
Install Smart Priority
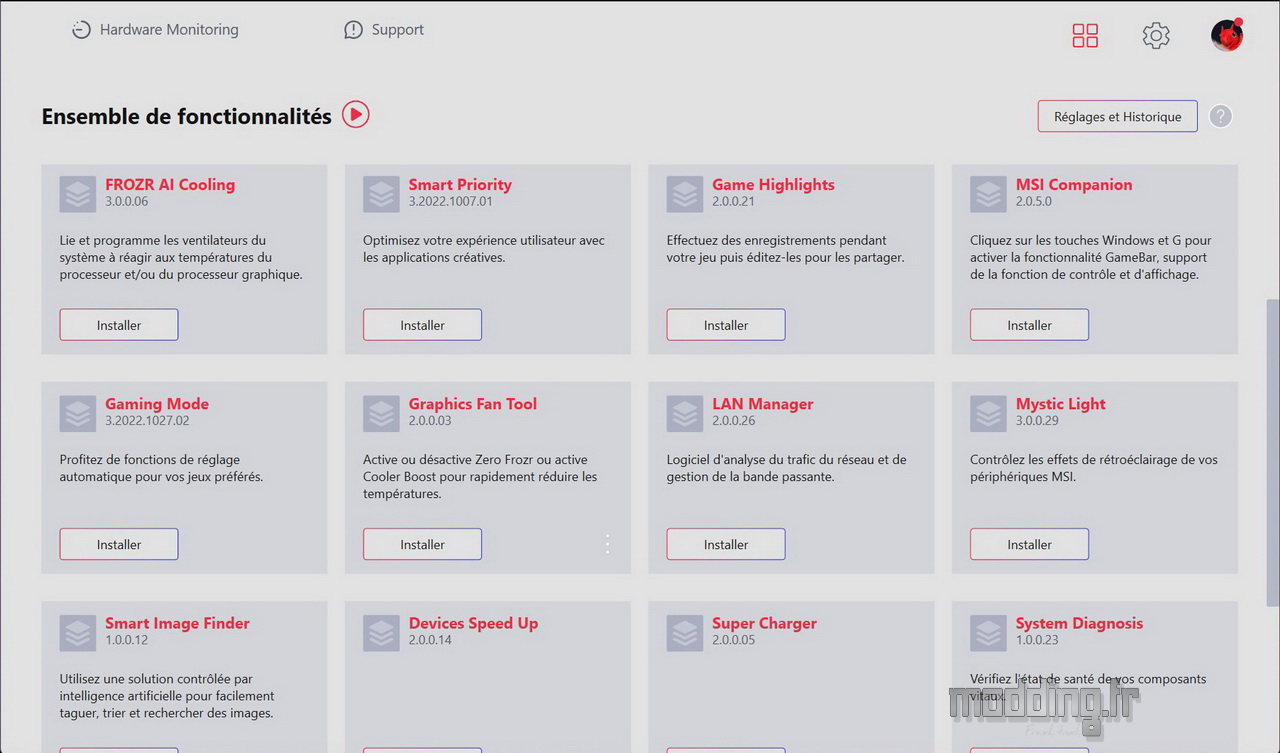[x=422, y=325]
